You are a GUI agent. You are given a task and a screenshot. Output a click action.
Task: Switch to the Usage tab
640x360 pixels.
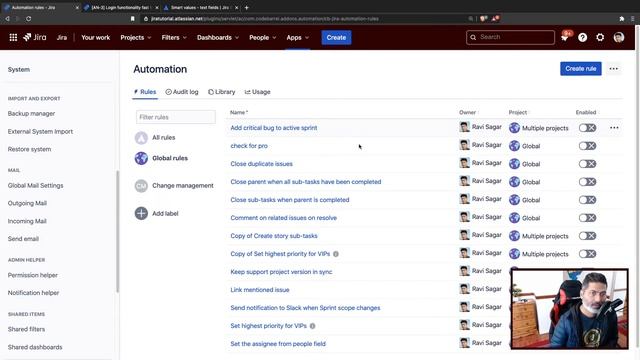(x=257, y=92)
